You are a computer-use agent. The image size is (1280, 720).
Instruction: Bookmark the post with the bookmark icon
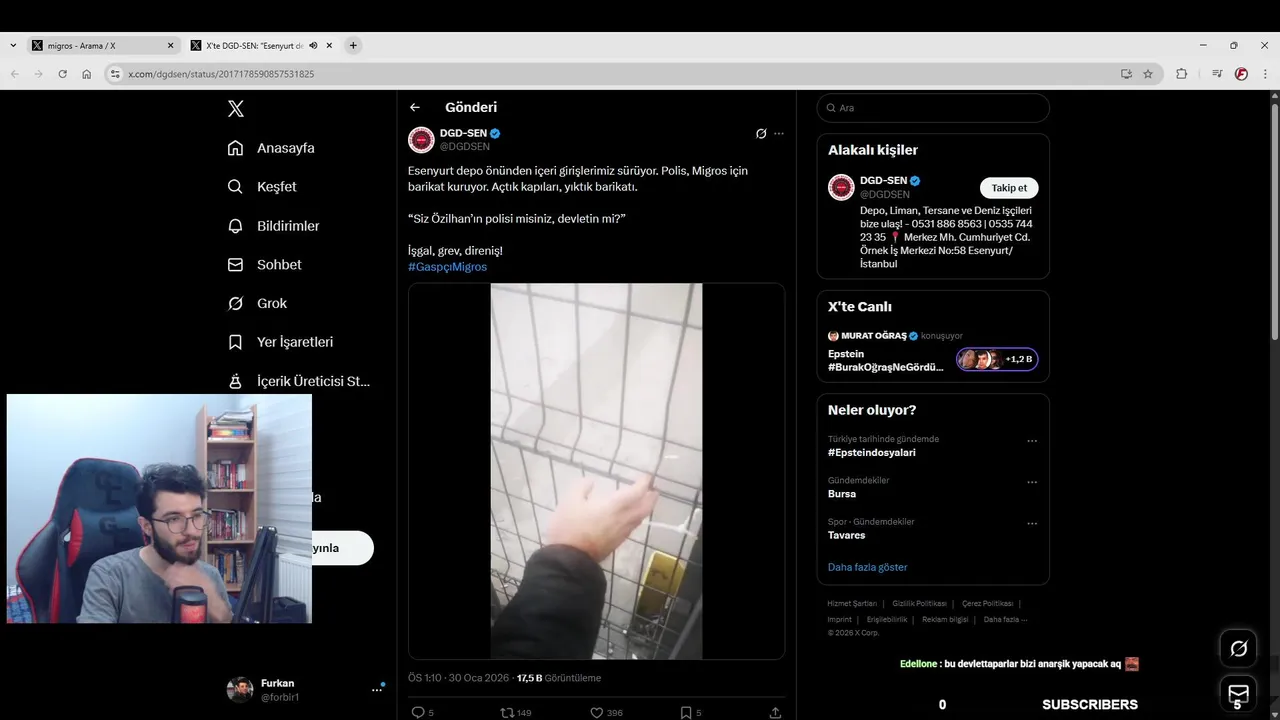click(x=686, y=712)
